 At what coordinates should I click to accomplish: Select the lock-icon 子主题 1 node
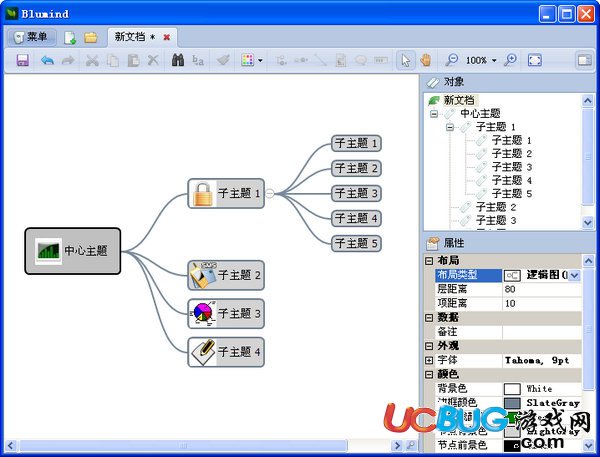coord(226,194)
